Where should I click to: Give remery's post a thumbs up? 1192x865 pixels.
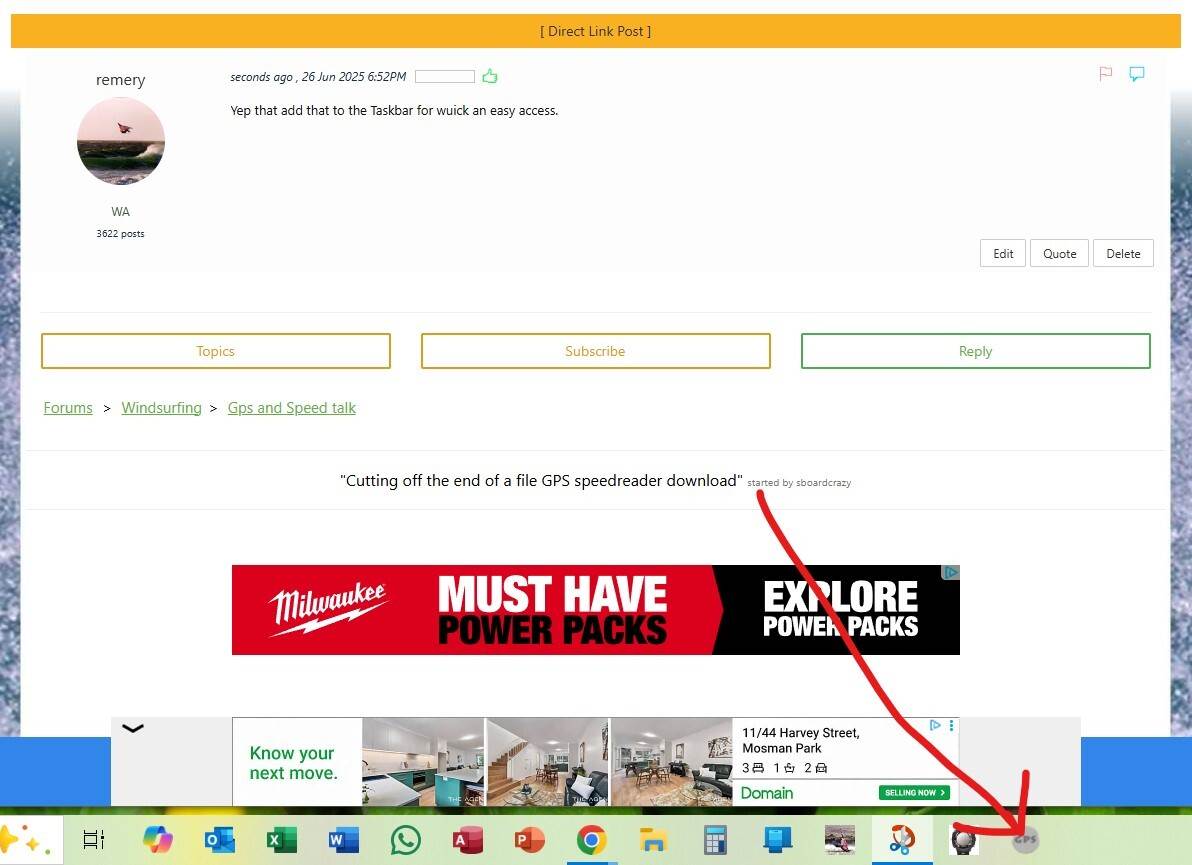489,75
